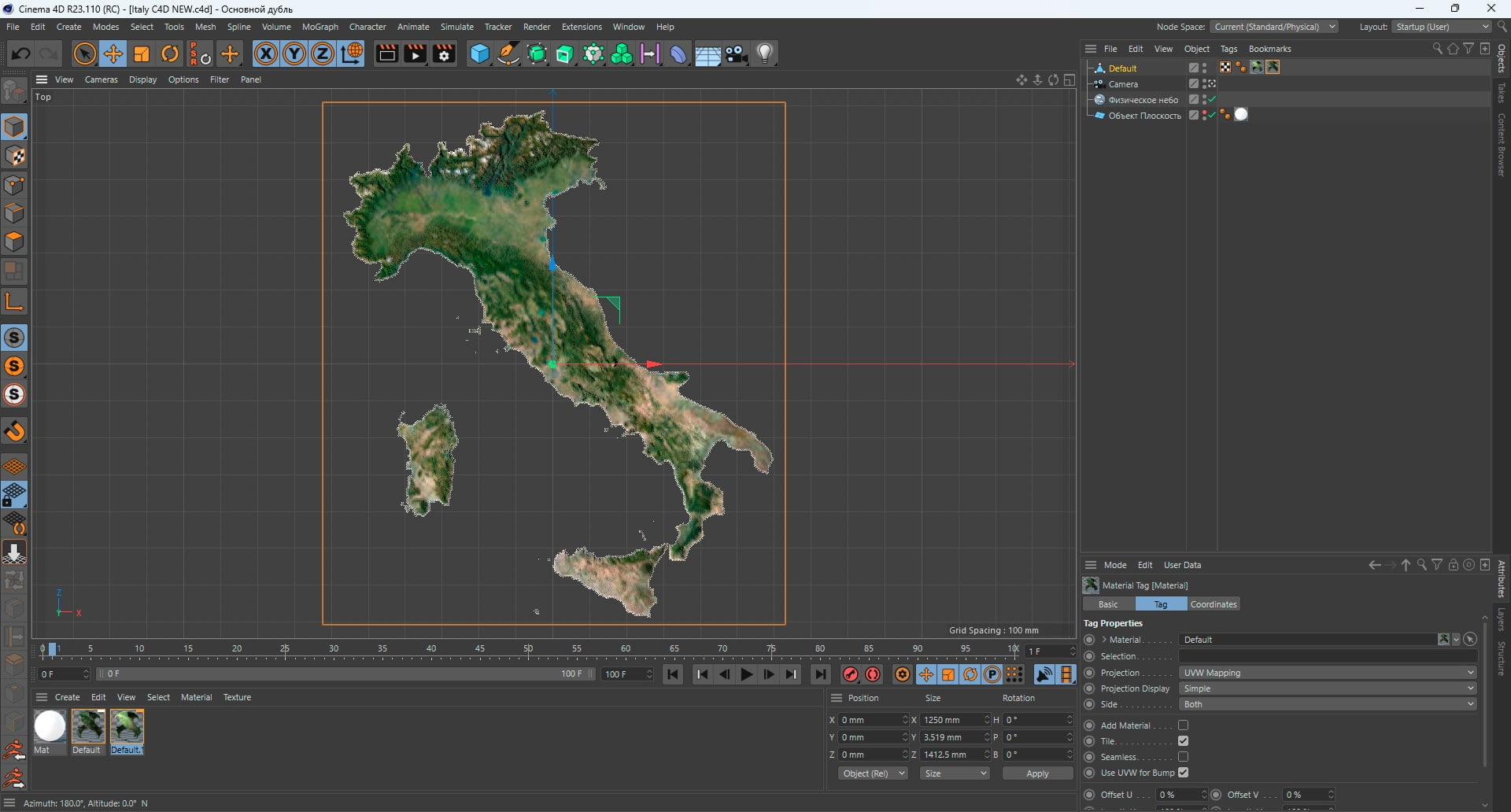Click the Make Editable icon
This screenshot has height=812, width=1511.
click(x=14, y=90)
